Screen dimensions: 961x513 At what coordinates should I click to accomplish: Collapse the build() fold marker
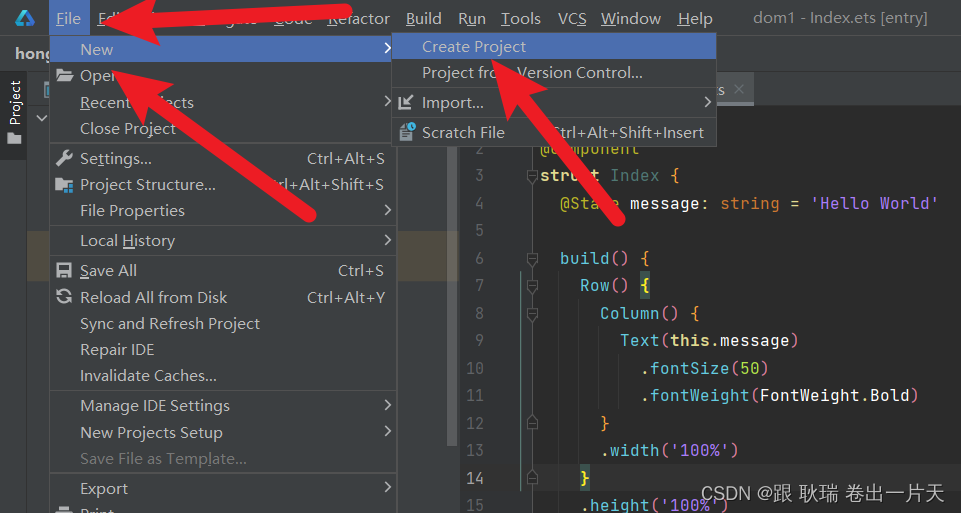pos(532,259)
